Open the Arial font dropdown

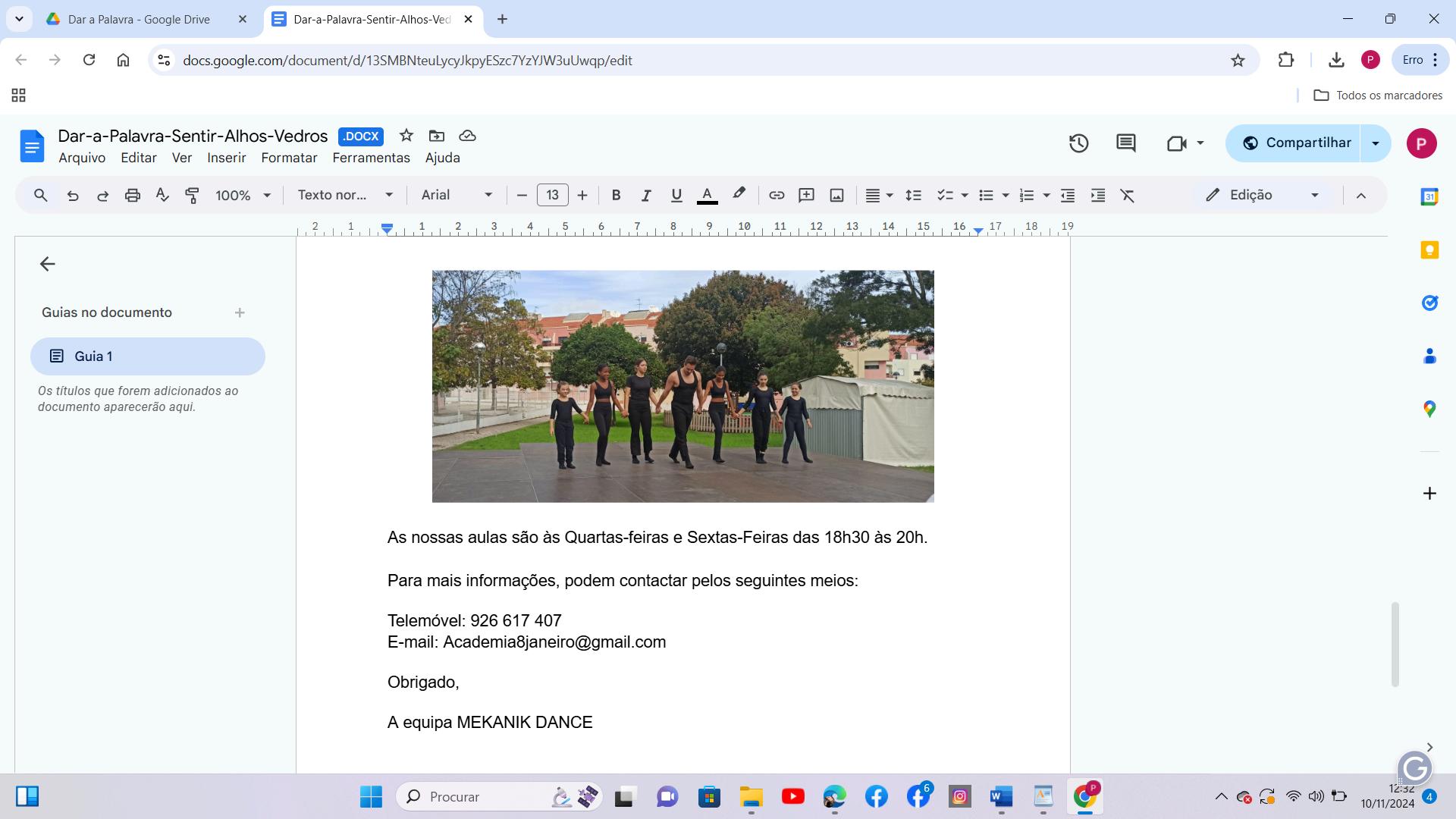[457, 195]
